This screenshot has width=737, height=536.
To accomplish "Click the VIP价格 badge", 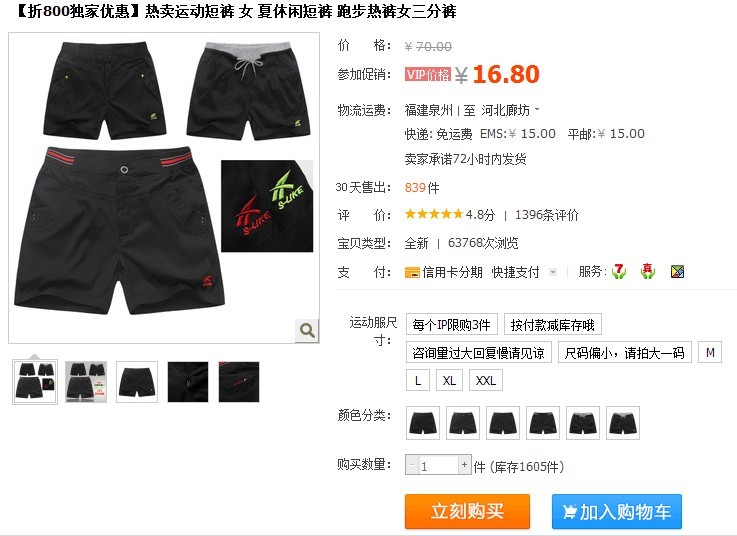I will pyautogui.click(x=428, y=74).
